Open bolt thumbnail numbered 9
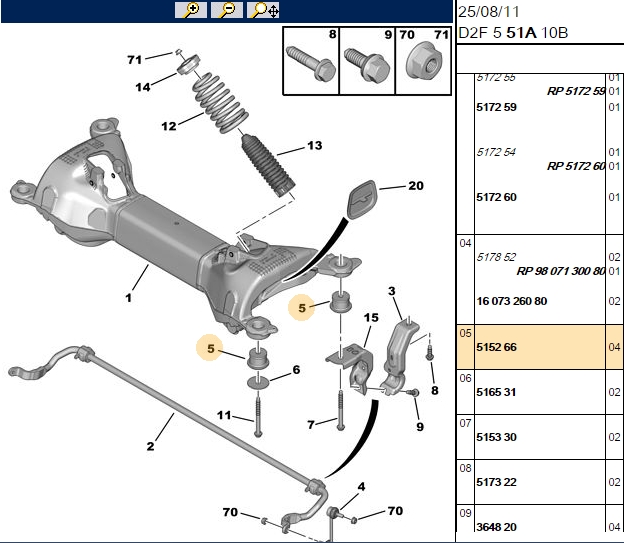The image size is (624, 543). click(367, 61)
